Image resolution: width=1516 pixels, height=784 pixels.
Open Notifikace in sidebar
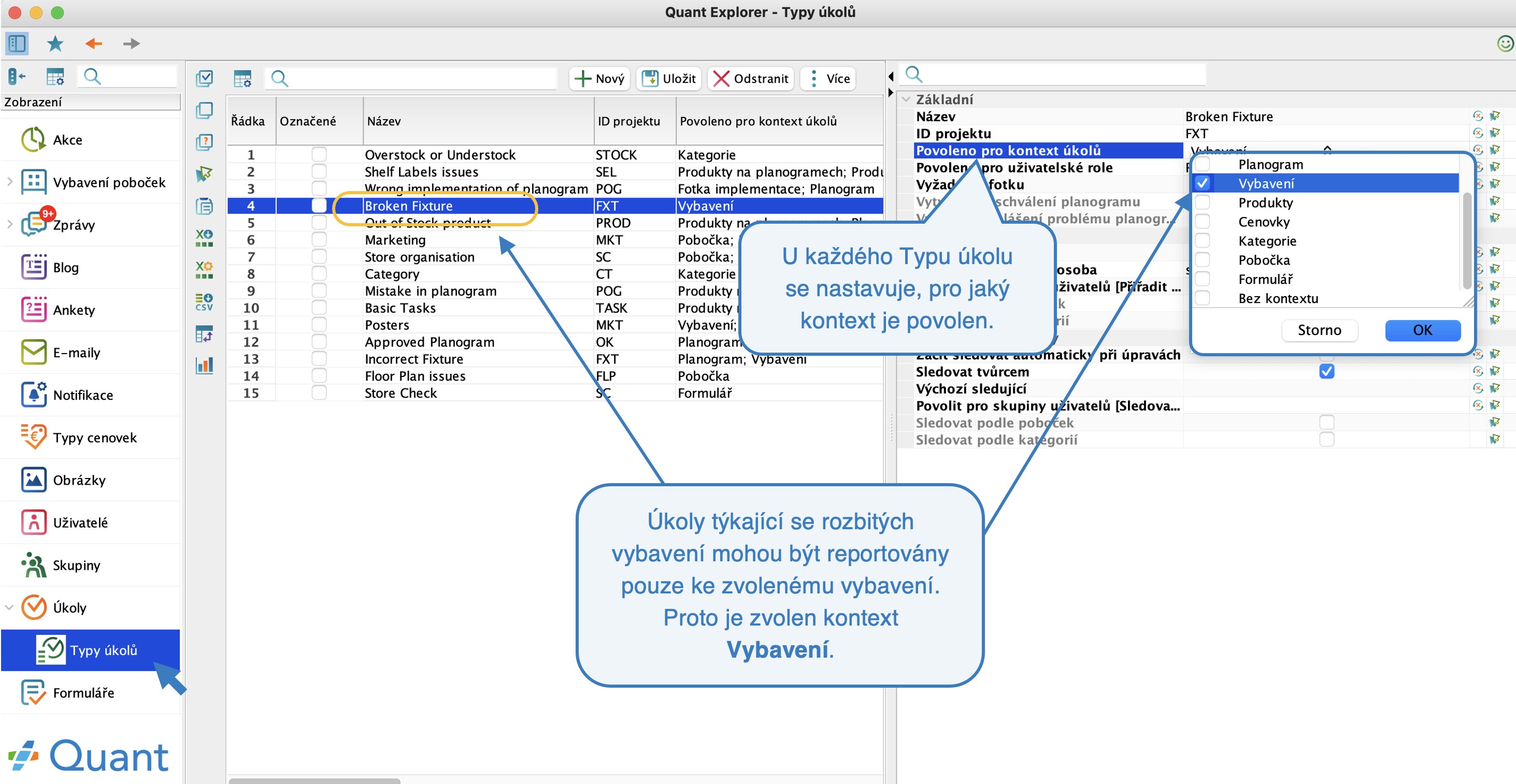[x=91, y=395]
